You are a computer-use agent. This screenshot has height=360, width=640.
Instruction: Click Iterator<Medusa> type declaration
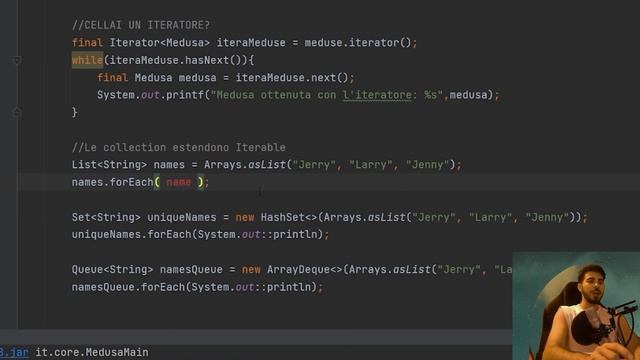(x=160, y=42)
